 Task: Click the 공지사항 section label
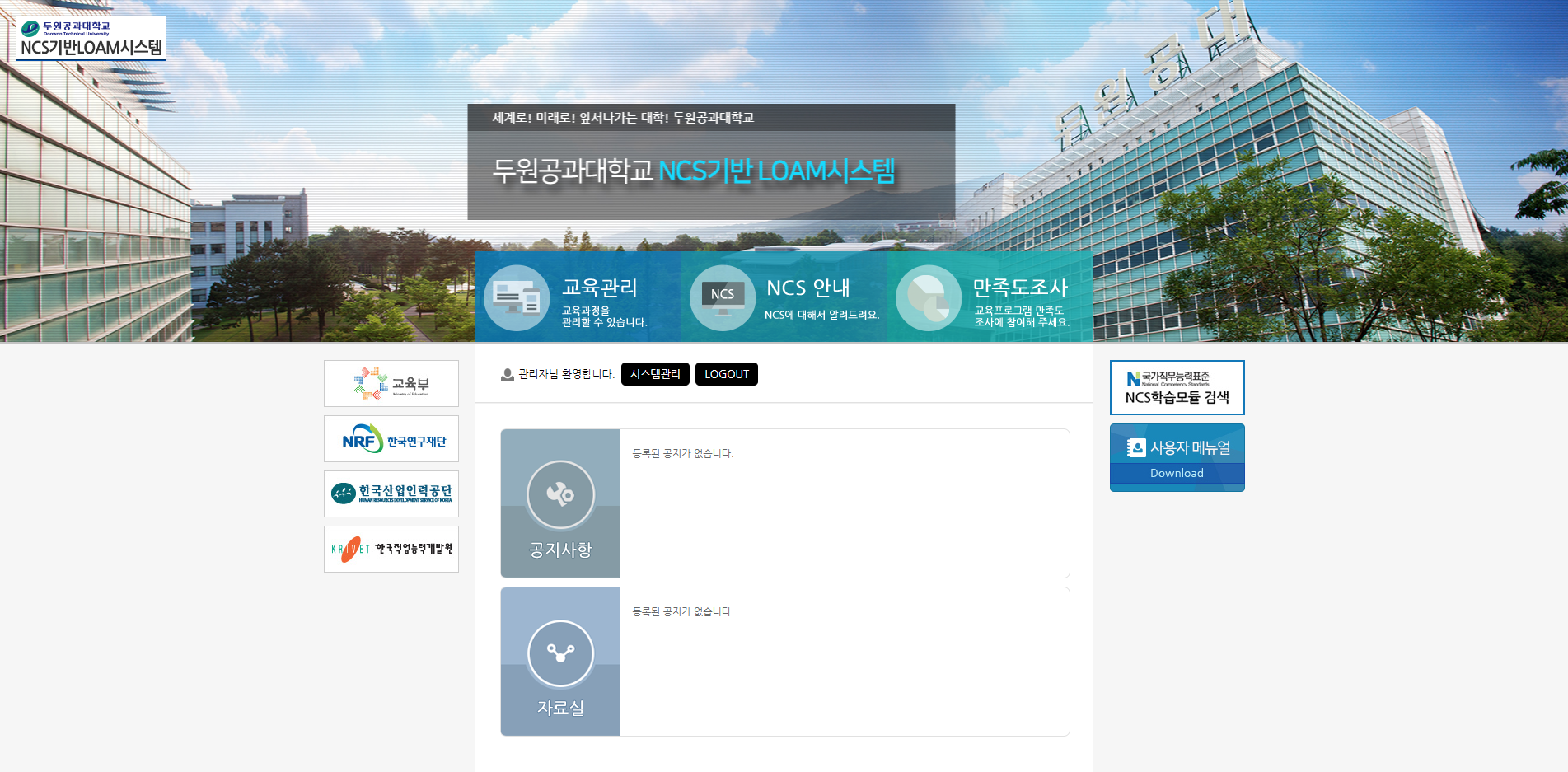point(560,550)
